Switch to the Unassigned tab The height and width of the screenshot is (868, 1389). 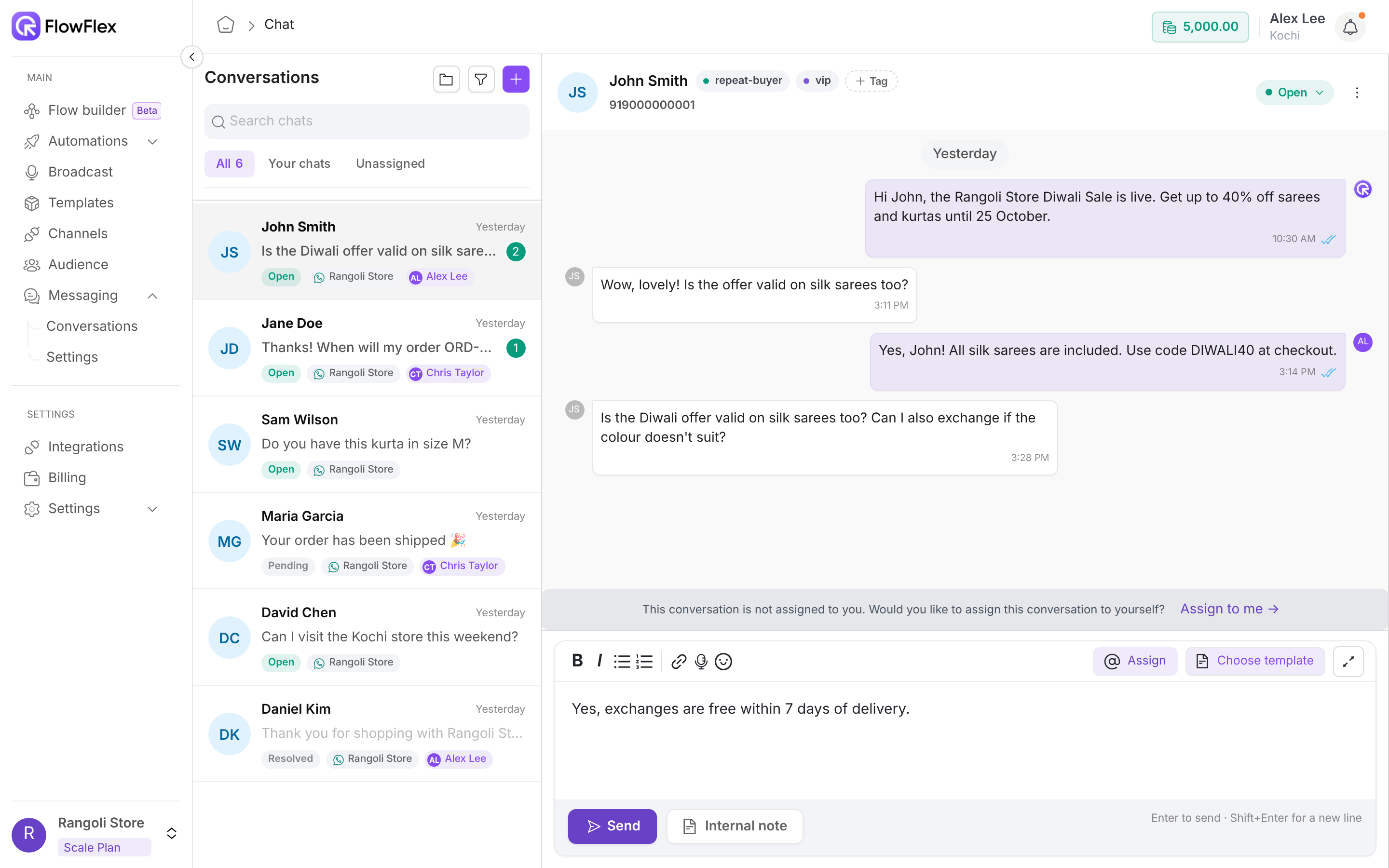390,163
